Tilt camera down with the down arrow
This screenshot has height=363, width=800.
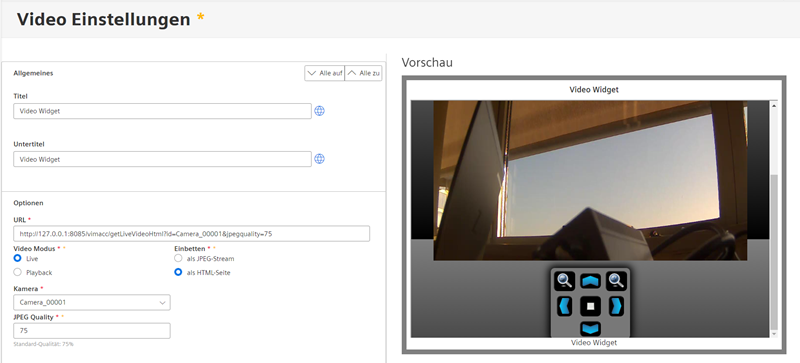[590, 328]
